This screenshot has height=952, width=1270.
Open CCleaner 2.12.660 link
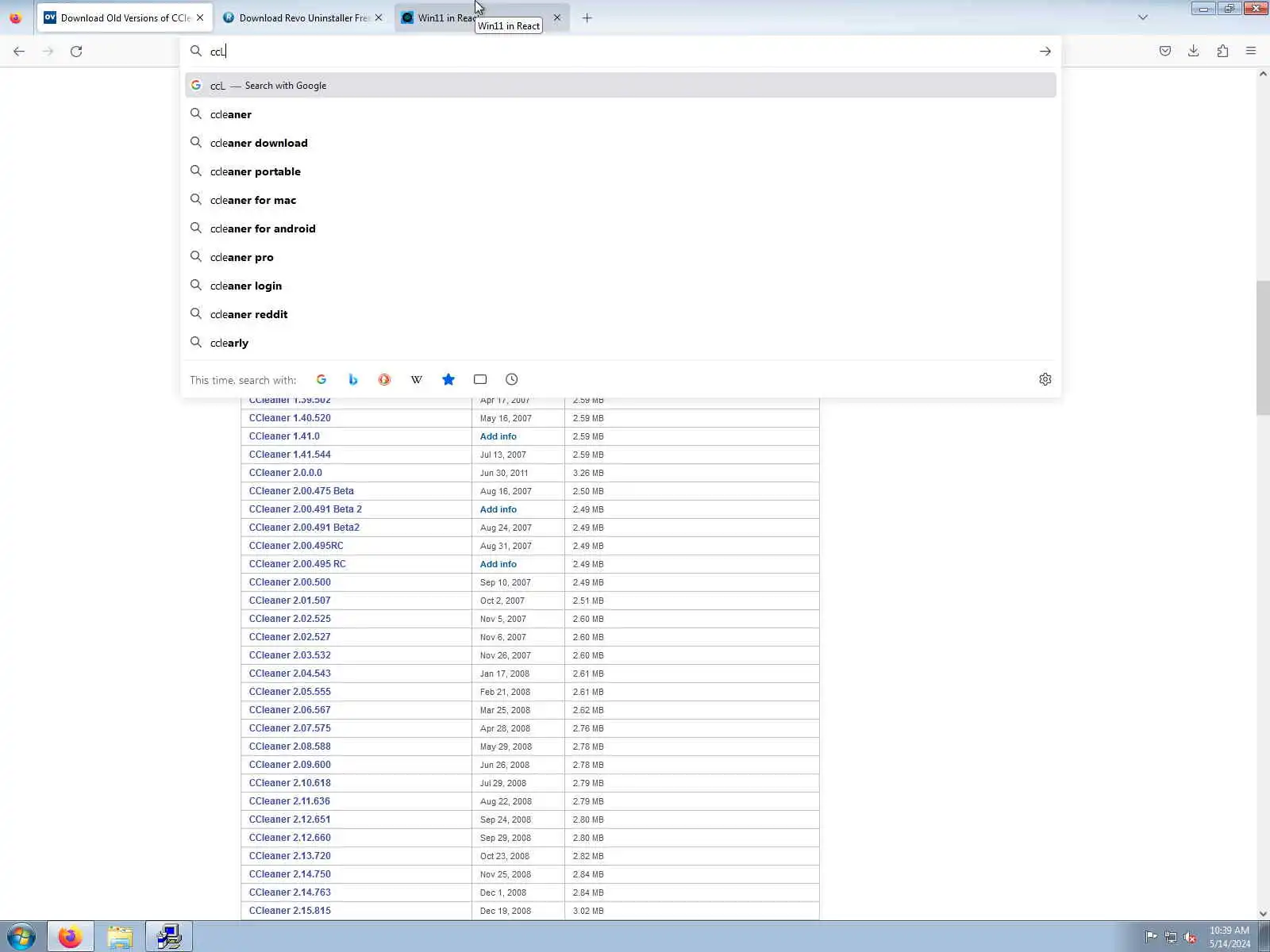coord(290,838)
